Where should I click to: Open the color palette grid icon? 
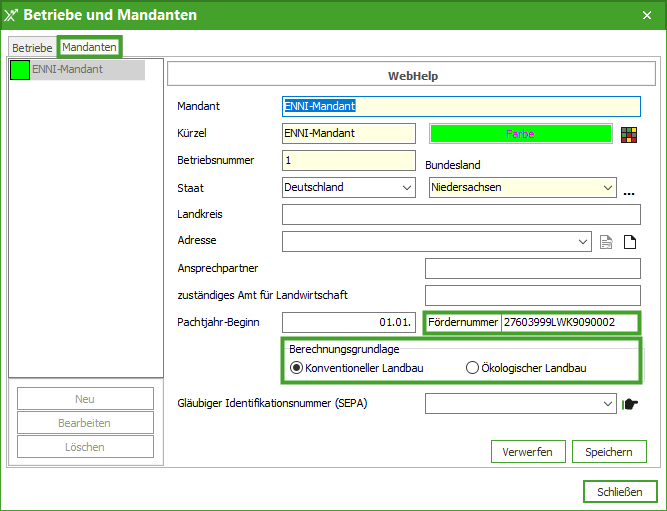[629, 134]
